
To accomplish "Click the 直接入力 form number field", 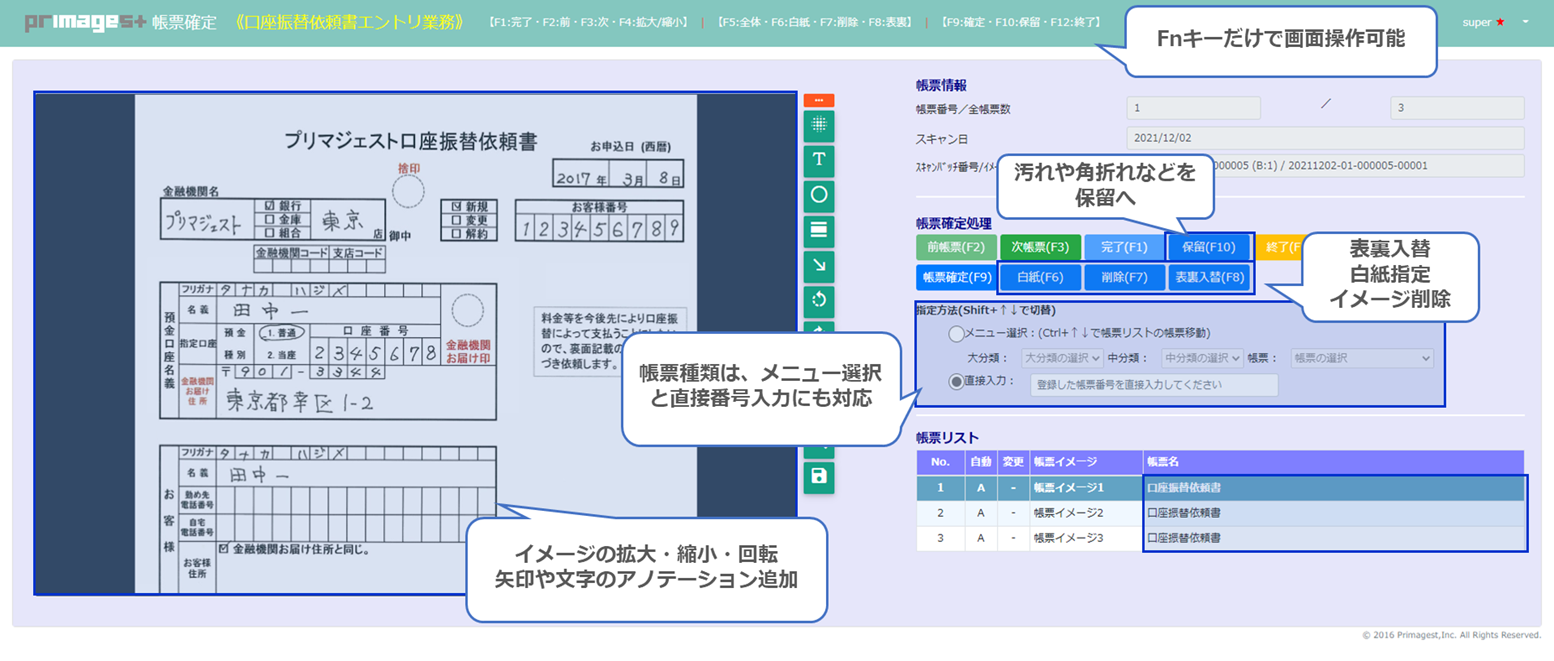I will point(1154,384).
